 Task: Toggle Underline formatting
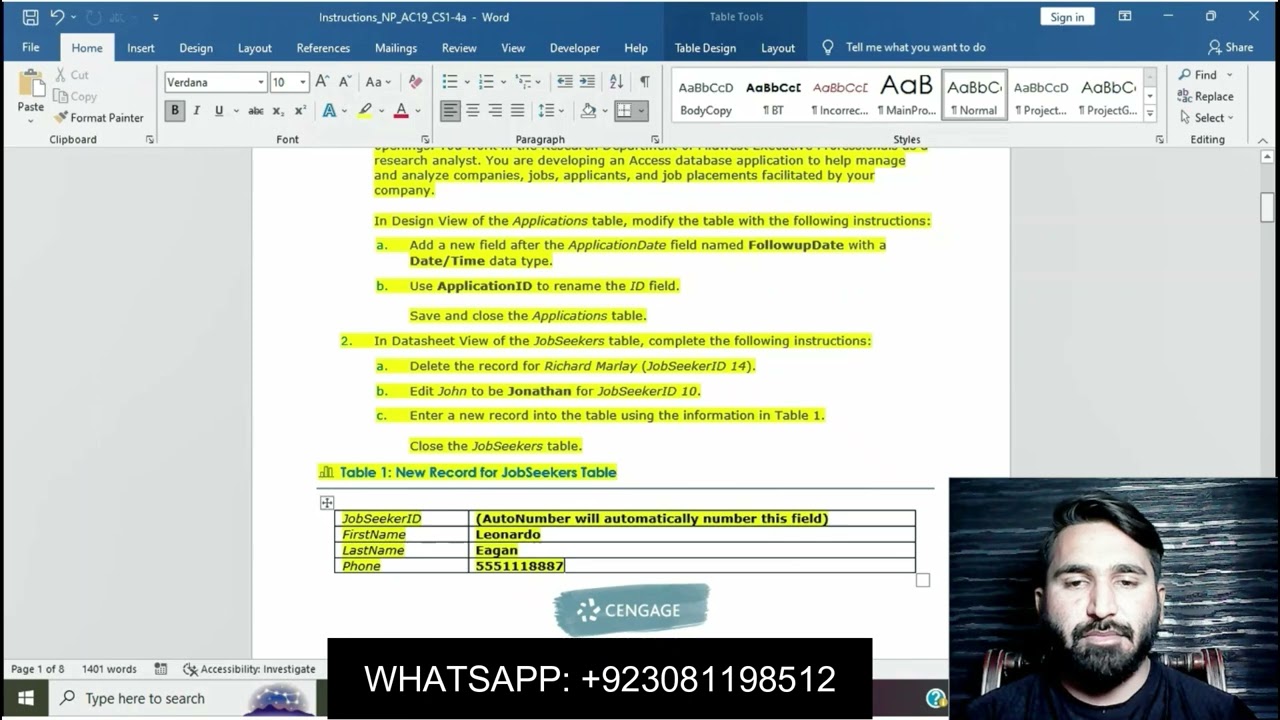(219, 111)
